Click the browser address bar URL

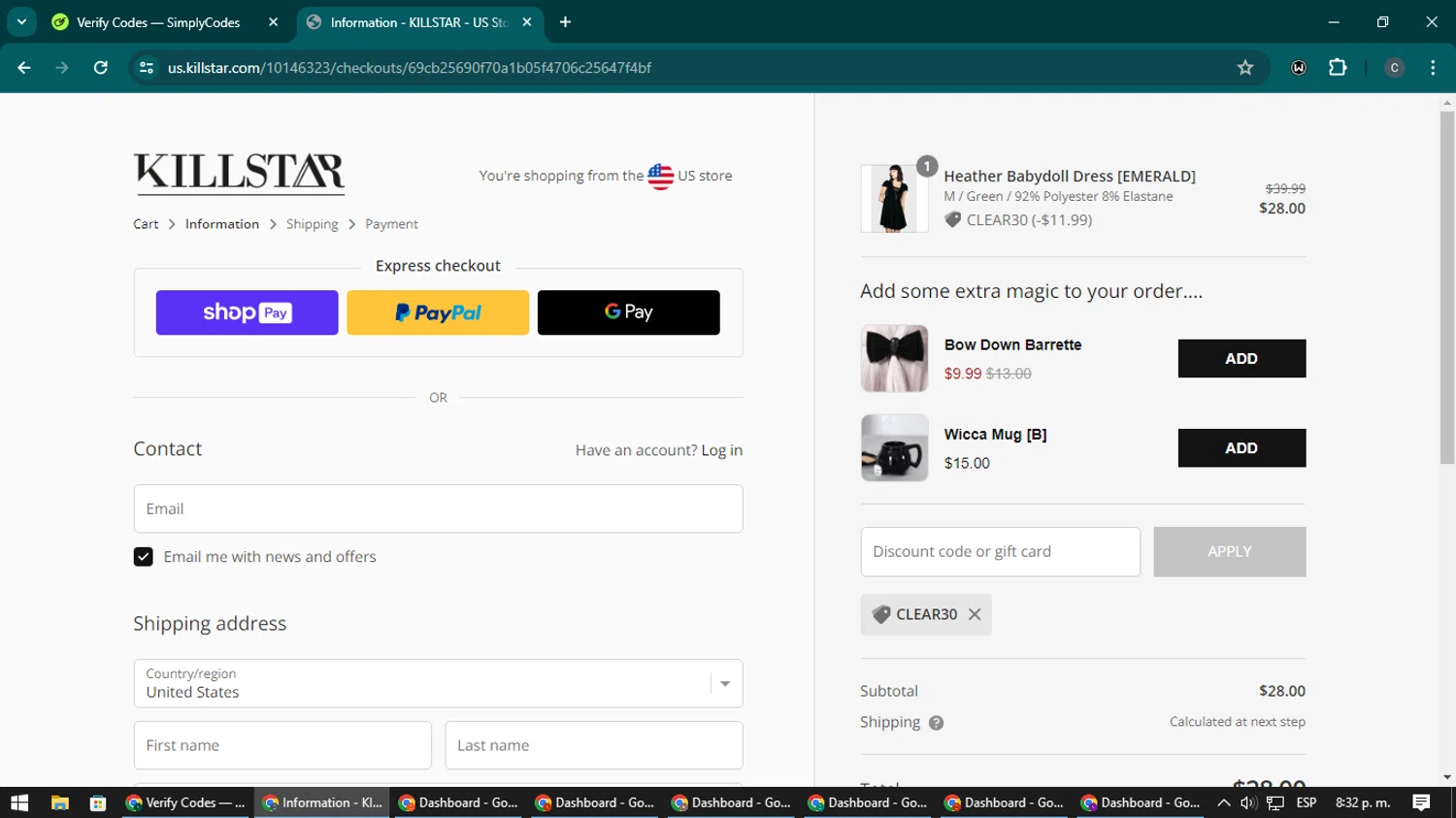click(x=410, y=68)
